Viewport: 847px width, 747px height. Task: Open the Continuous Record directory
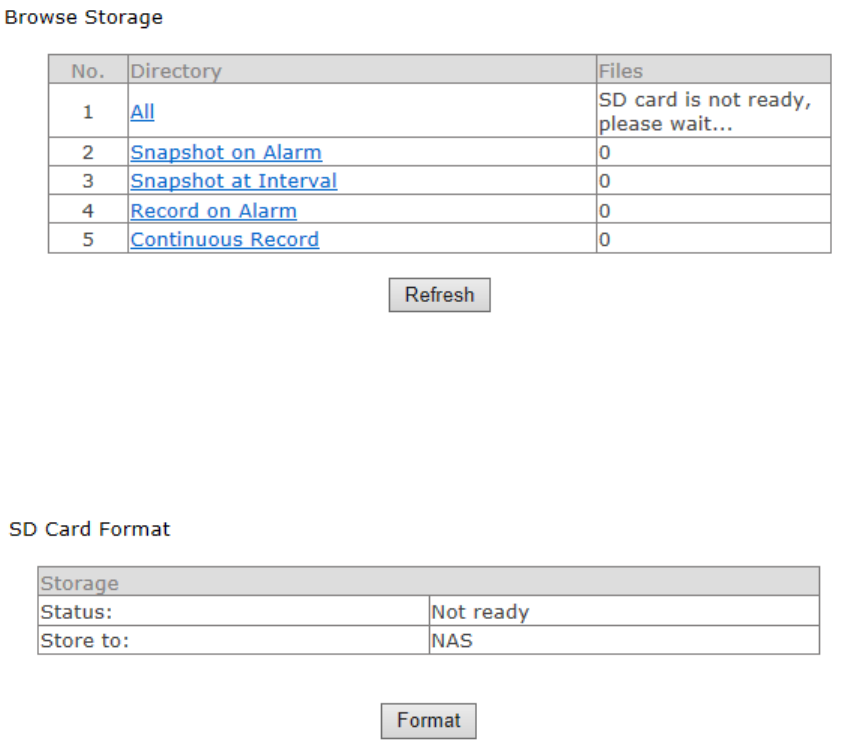[x=225, y=239]
